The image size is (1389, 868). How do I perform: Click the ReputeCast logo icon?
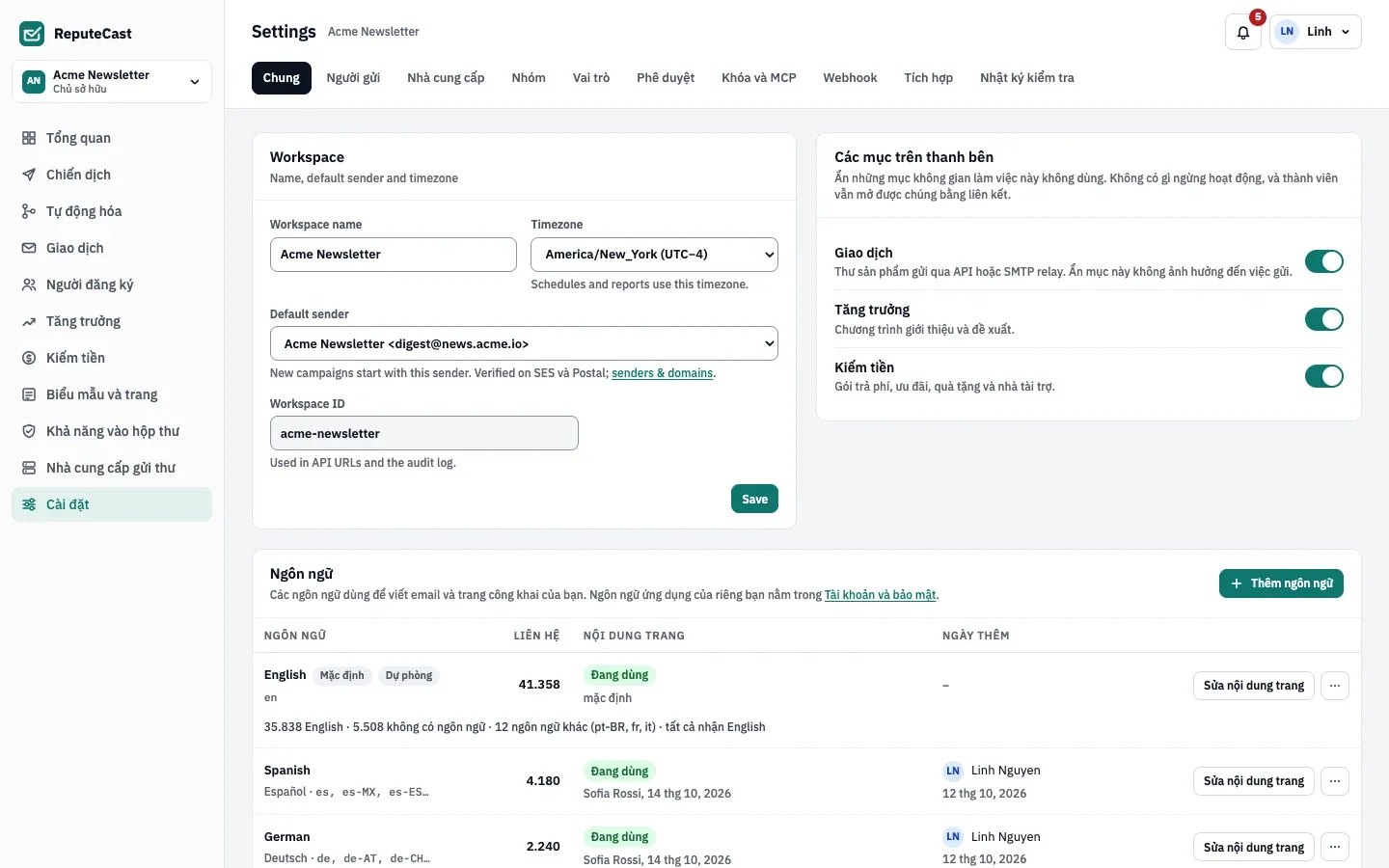point(32,34)
